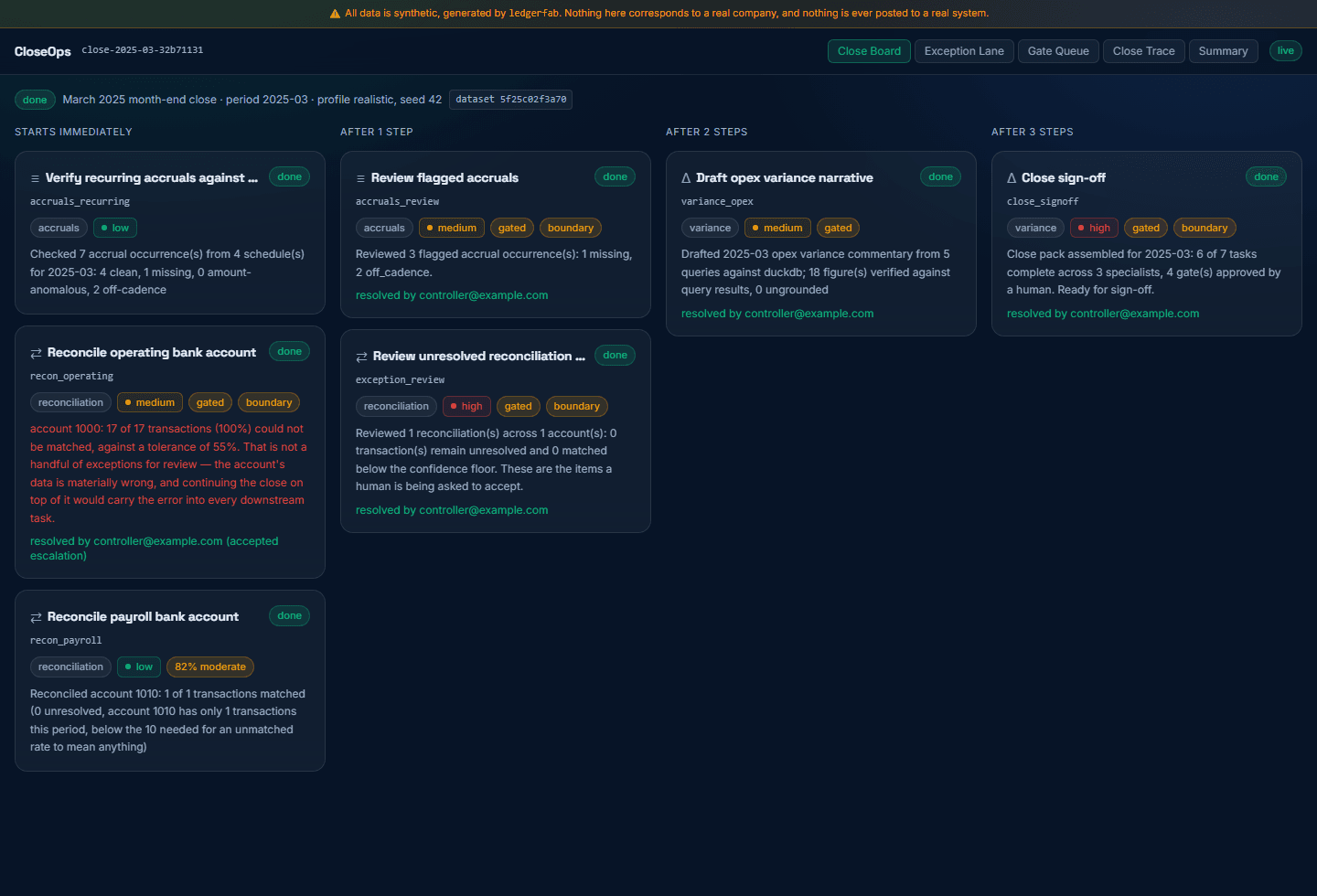Click the live status indicator
This screenshot has height=896, width=1317.
pos(1286,51)
